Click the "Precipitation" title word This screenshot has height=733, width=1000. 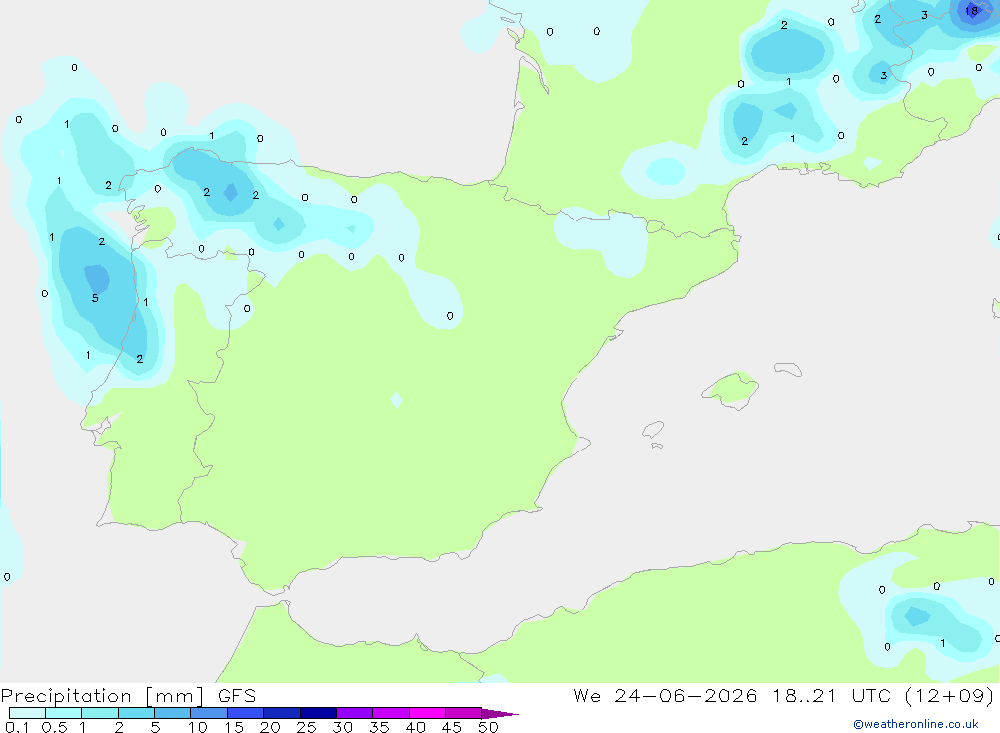pyautogui.click(x=66, y=696)
